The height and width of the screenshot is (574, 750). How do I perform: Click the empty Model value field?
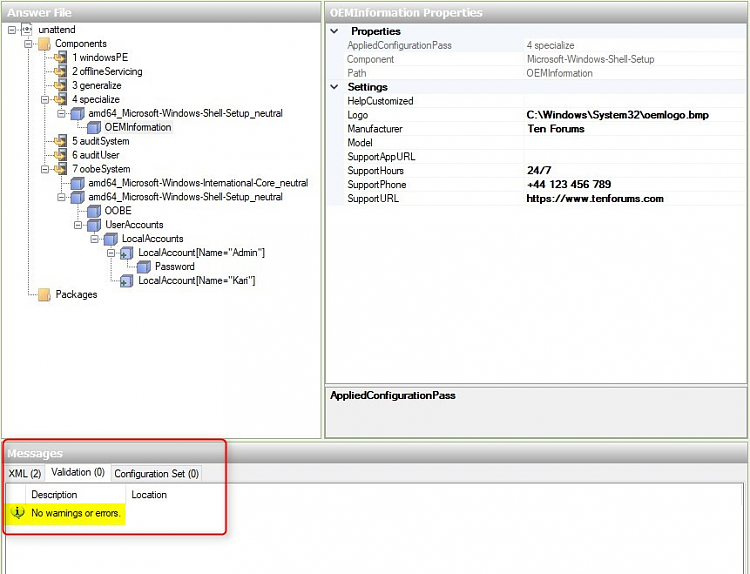click(634, 143)
